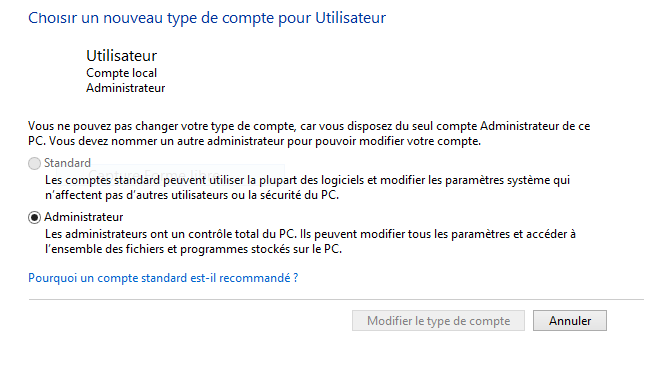Click the "Compte local" account detail text
This screenshot has height=365, width=646.
coord(122,73)
